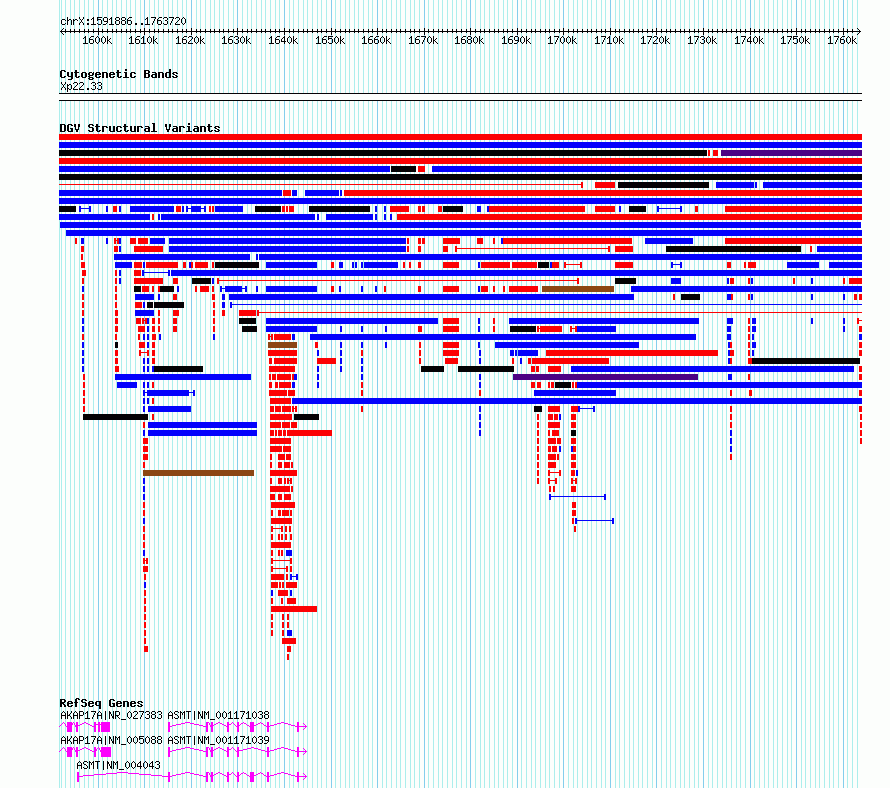This screenshot has height=788, width=890.
Task: Click the 1650k ruler label
Action: click(x=330, y=40)
